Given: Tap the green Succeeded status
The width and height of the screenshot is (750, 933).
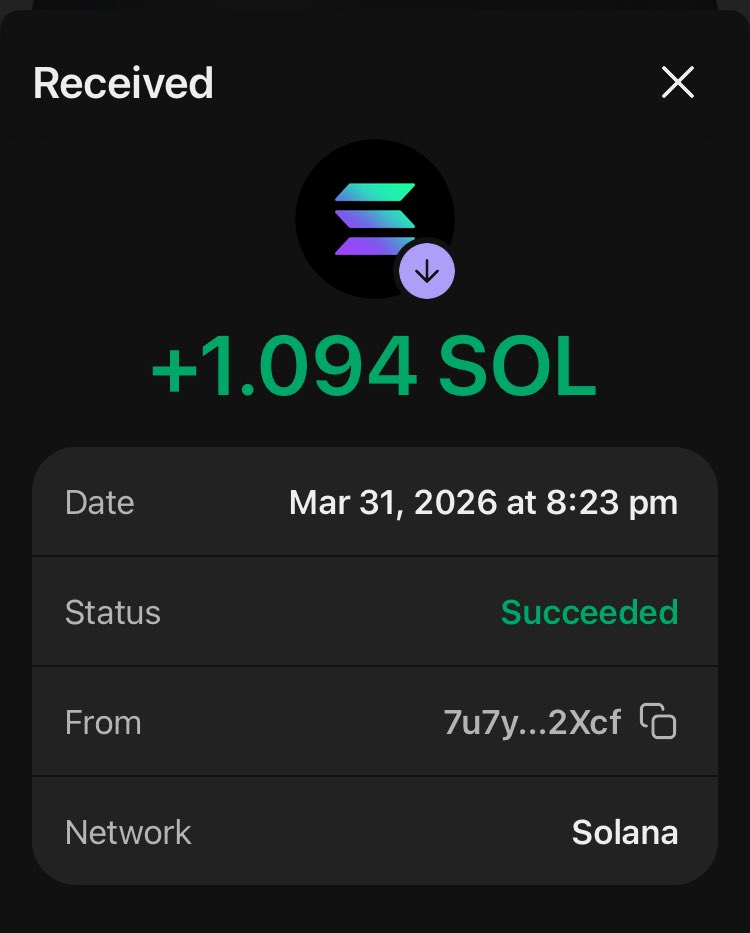Looking at the screenshot, I should click(x=589, y=612).
